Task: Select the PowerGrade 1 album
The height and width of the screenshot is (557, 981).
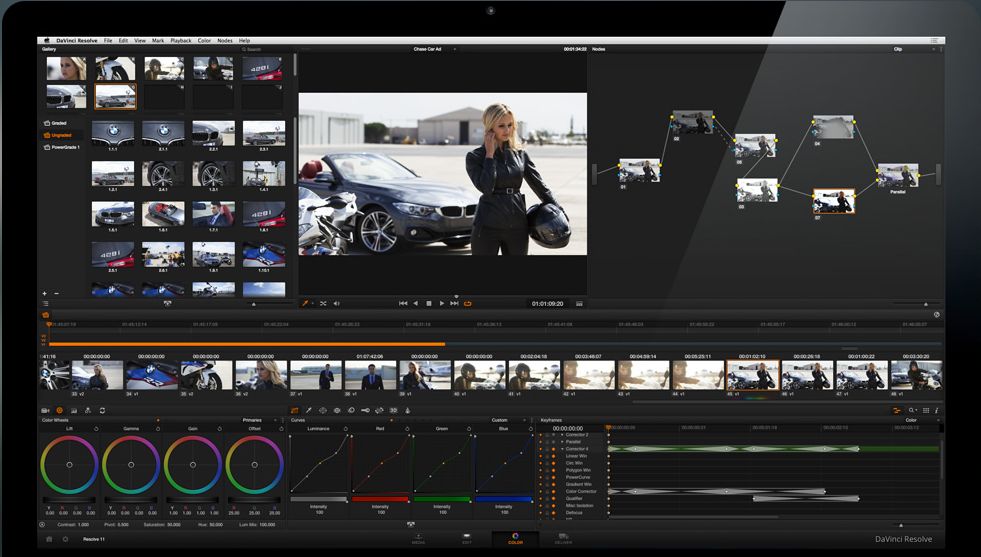Action: [x=64, y=147]
